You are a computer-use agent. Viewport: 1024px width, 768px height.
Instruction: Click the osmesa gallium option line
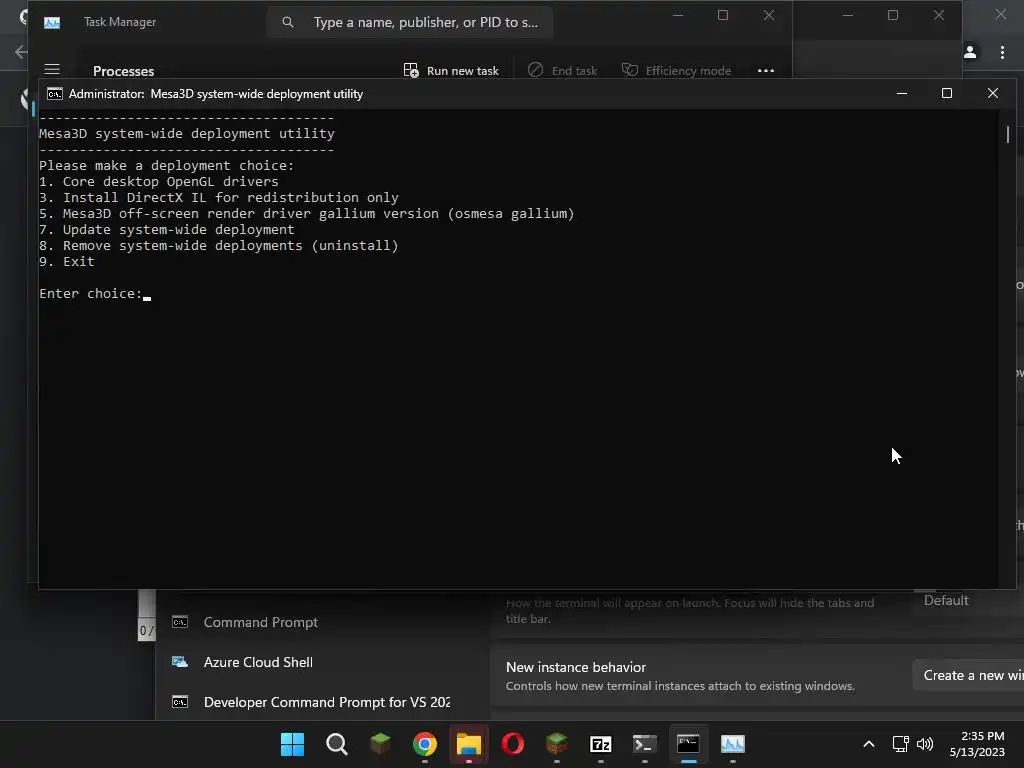coord(306,214)
